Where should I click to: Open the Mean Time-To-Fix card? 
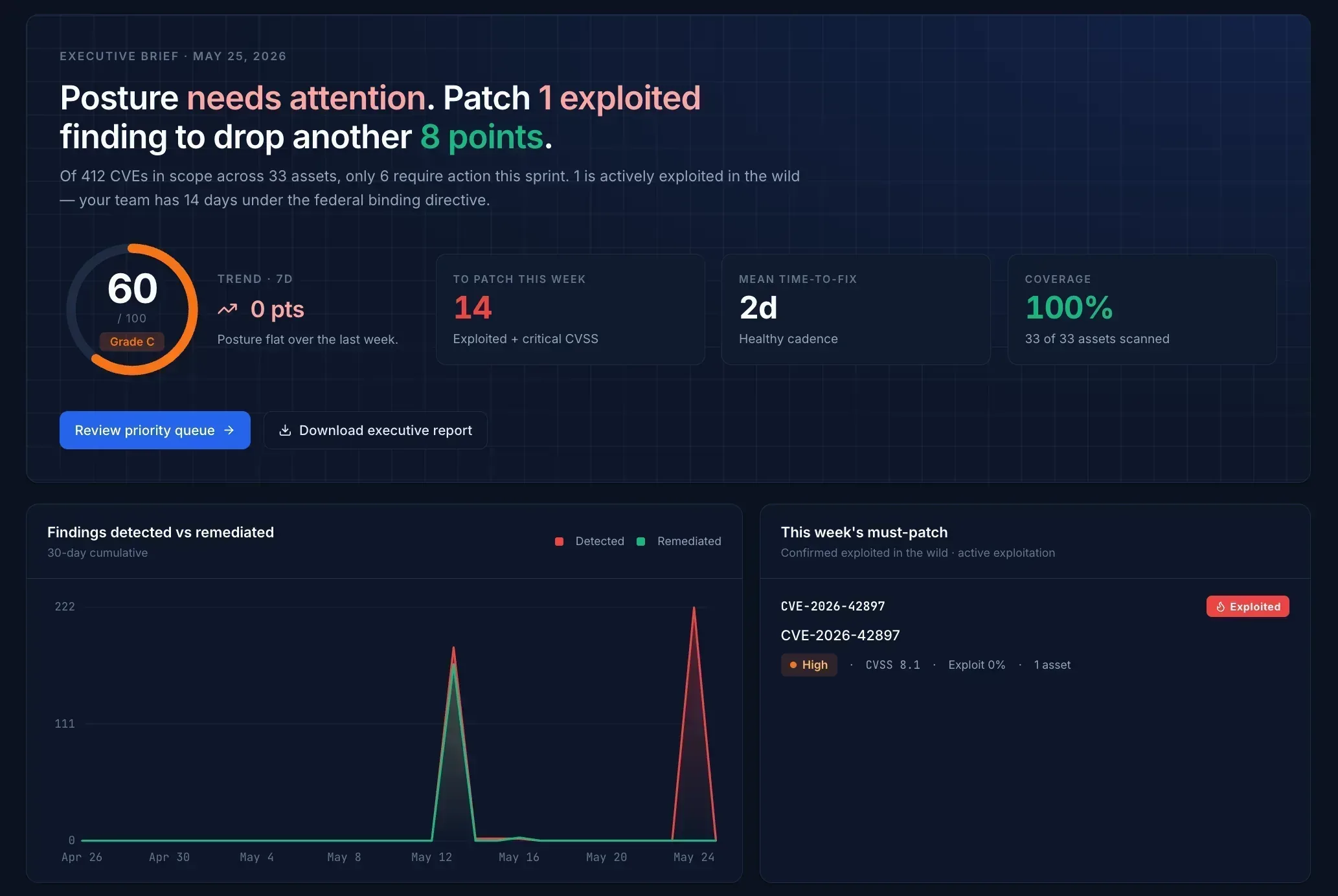click(x=856, y=309)
